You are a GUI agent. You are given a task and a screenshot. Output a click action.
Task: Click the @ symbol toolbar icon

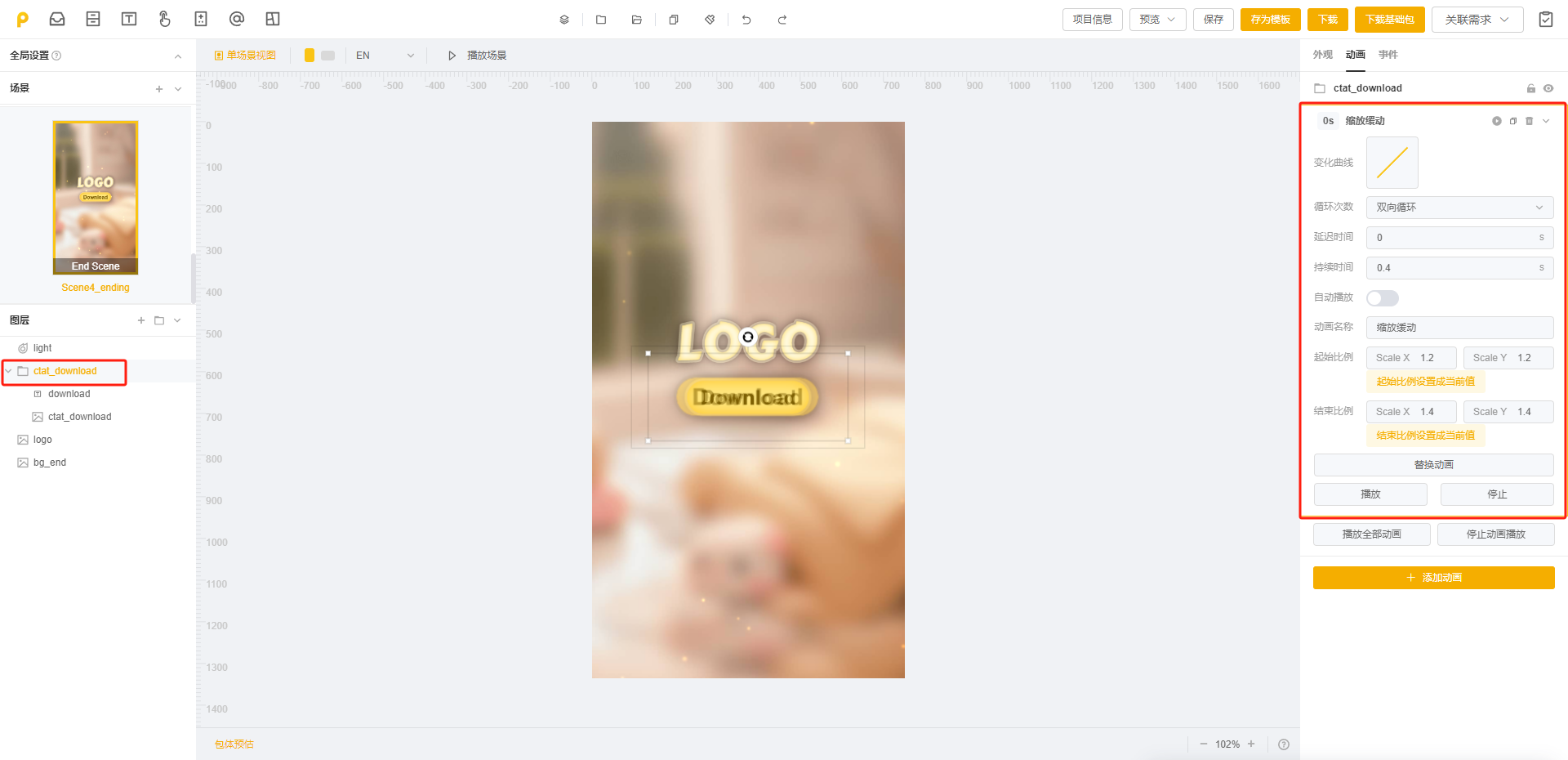(x=237, y=19)
